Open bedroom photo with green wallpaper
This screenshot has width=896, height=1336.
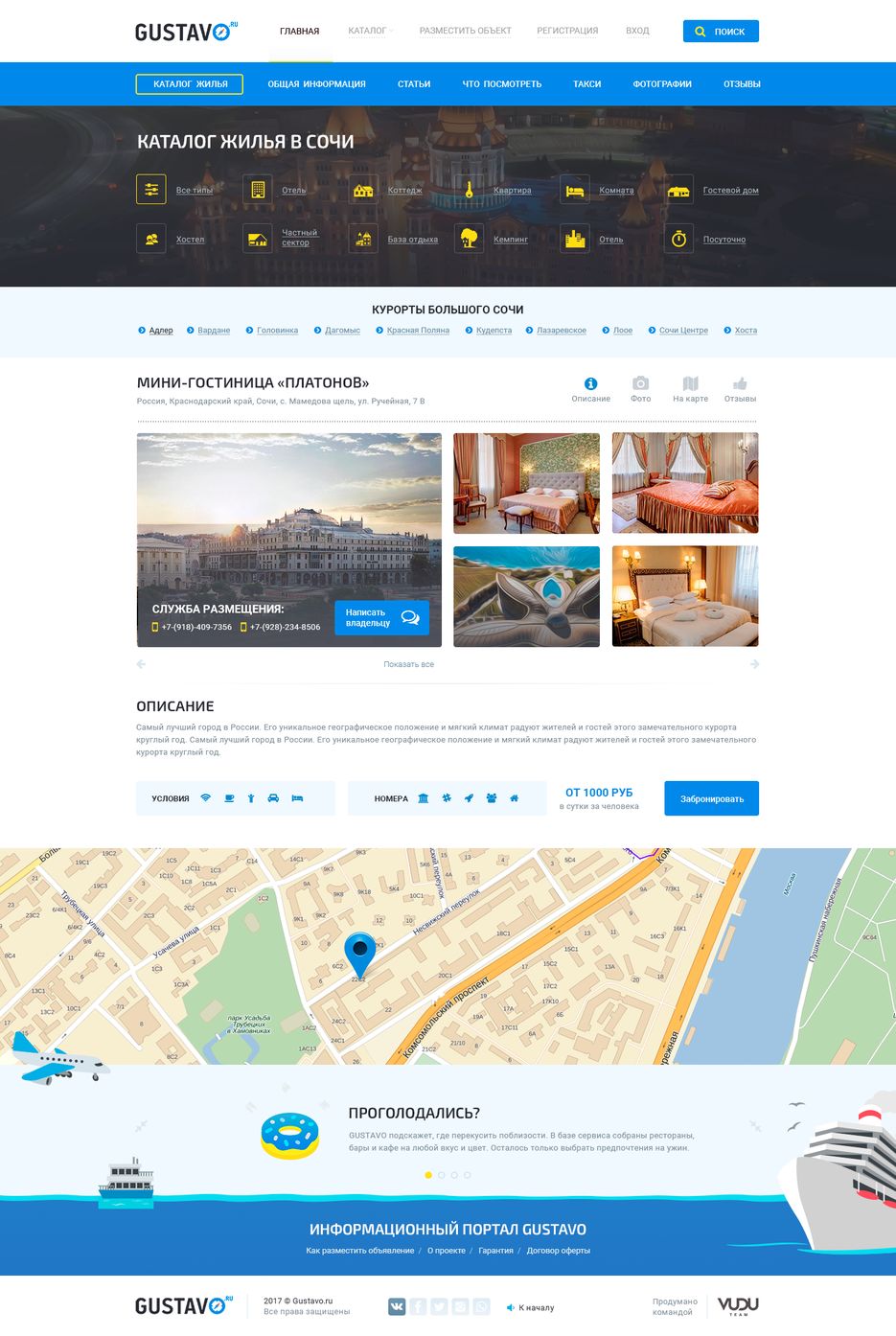click(x=526, y=483)
